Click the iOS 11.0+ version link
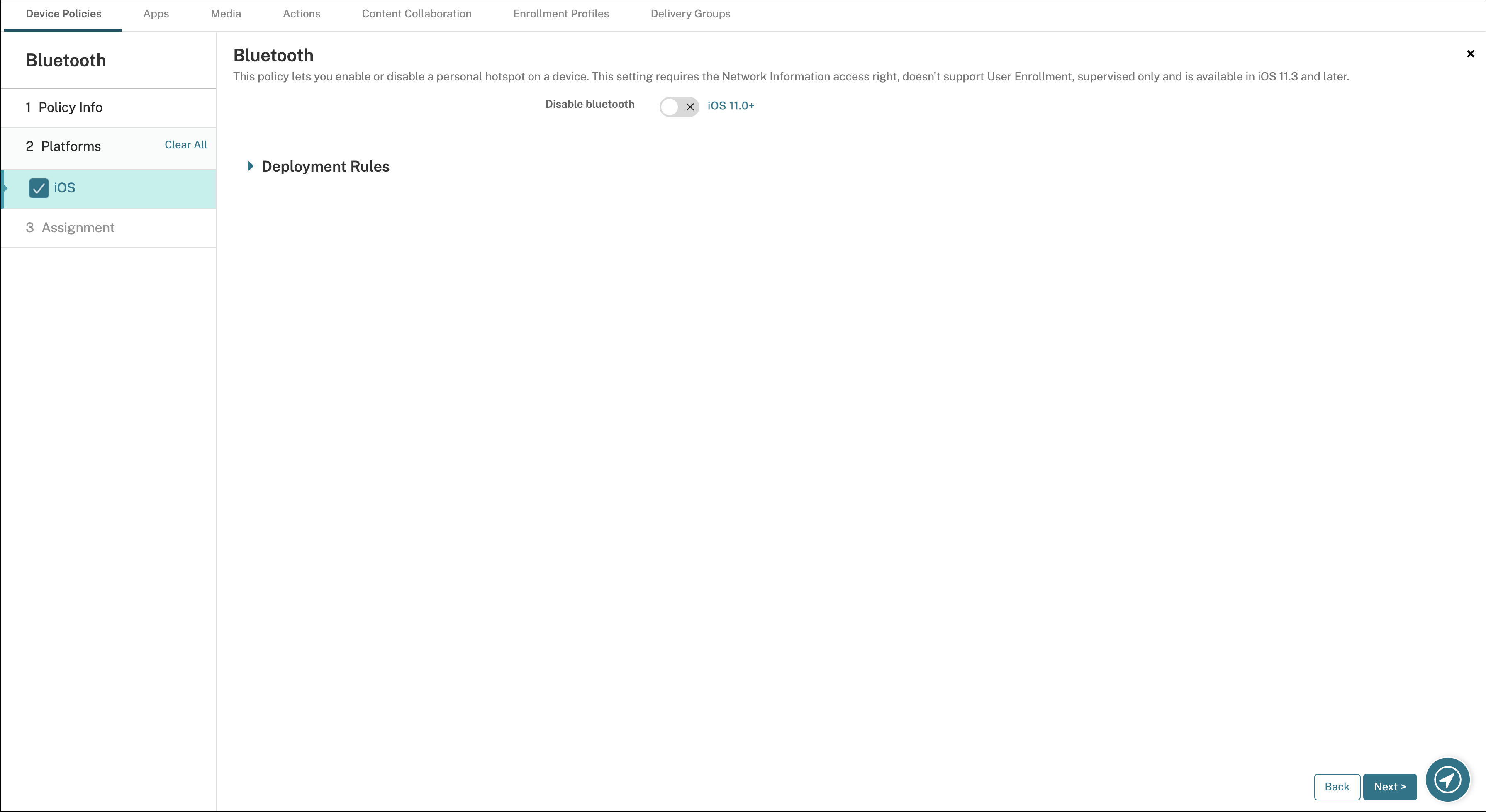The width and height of the screenshot is (1486, 812). point(731,105)
